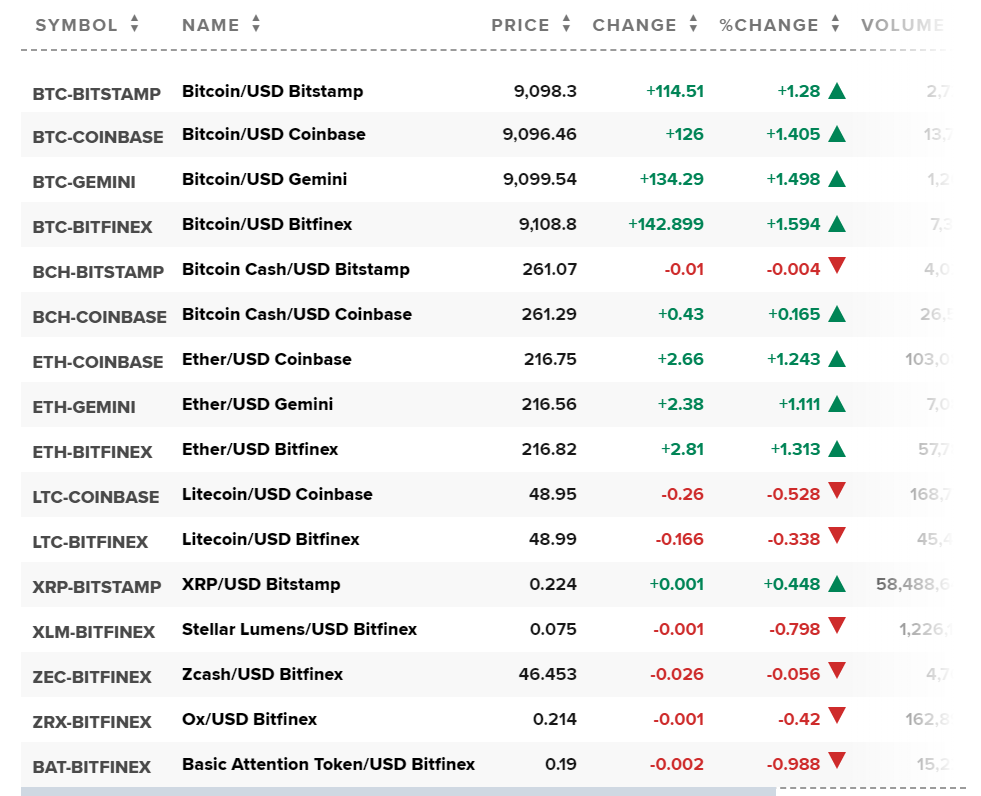The height and width of the screenshot is (796, 981).
Task: Click the green triangle beside +1.243
Action: click(x=836, y=359)
